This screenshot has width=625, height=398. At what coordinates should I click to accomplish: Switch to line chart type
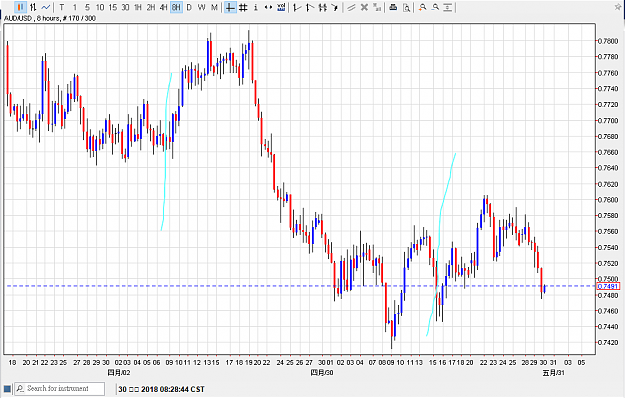coord(46,7)
